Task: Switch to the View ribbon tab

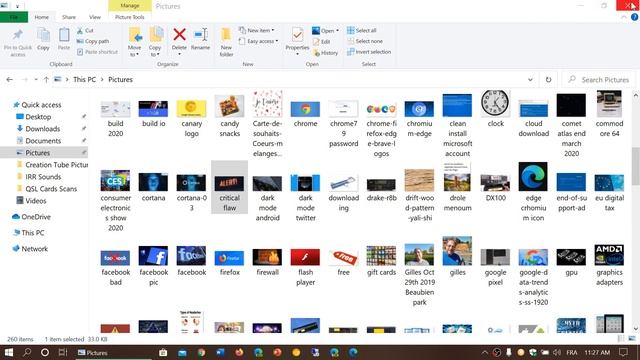Action: tap(95, 17)
